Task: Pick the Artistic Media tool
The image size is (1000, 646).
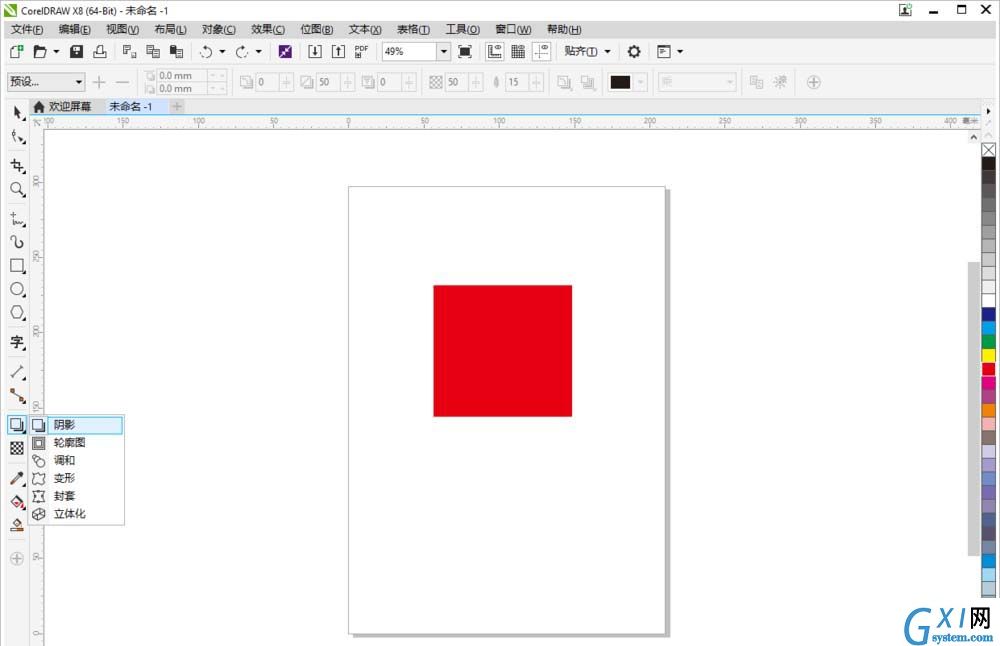Action: click(17, 242)
